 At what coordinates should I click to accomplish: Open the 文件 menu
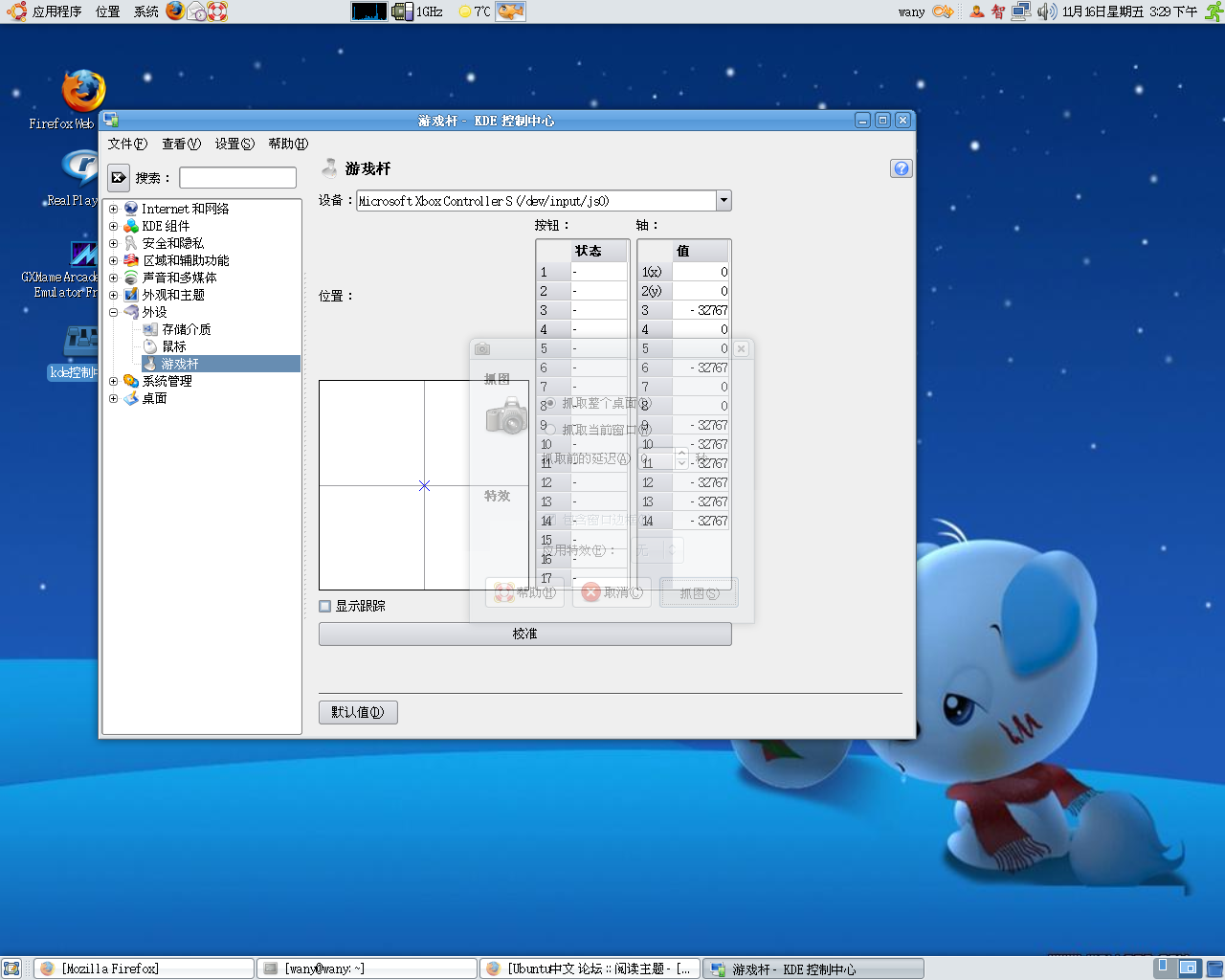pyautogui.click(x=127, y=144)
